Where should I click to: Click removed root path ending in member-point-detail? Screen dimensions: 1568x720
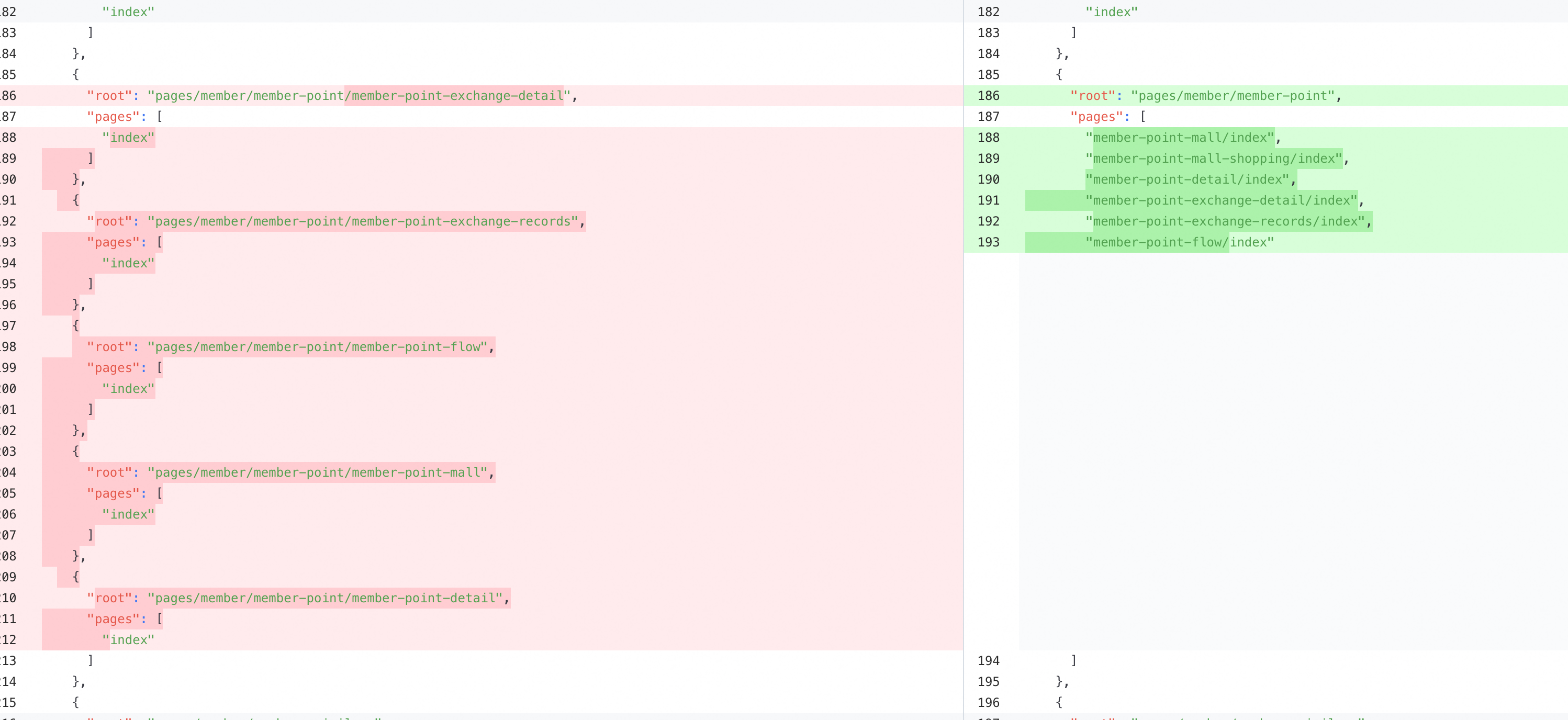(324, 598)
